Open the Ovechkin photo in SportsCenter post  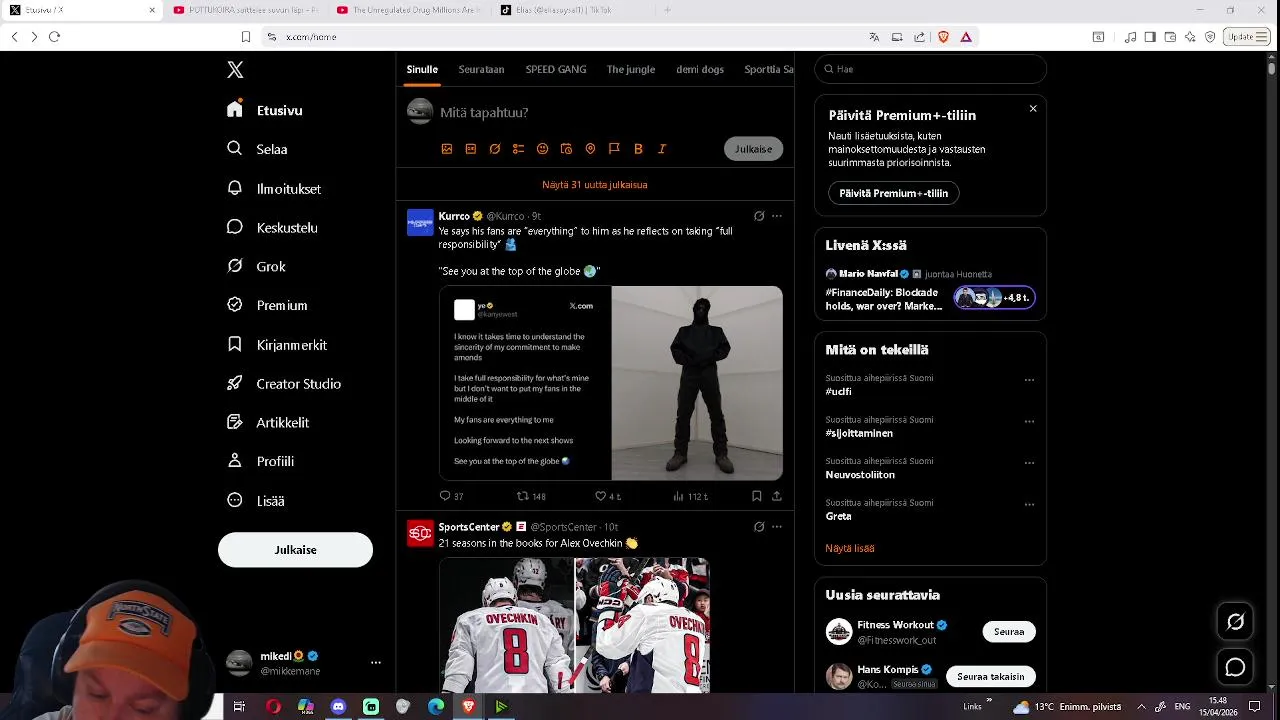tap(575, 625)
